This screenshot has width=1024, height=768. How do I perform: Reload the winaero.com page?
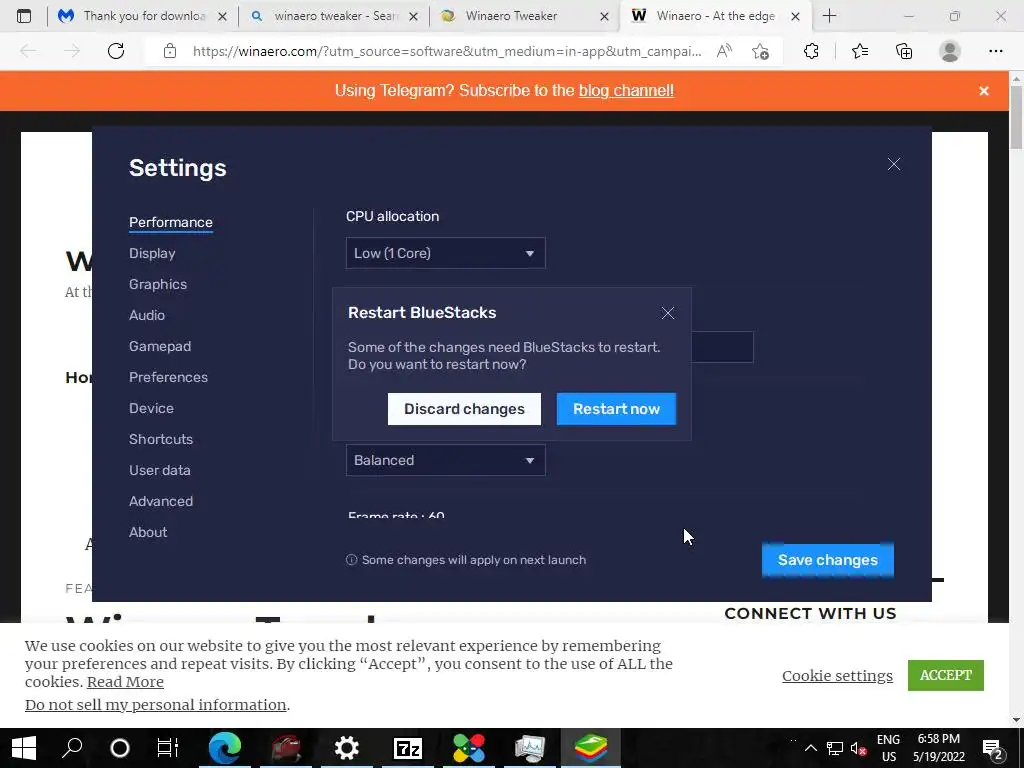click(x=116, y=51)
